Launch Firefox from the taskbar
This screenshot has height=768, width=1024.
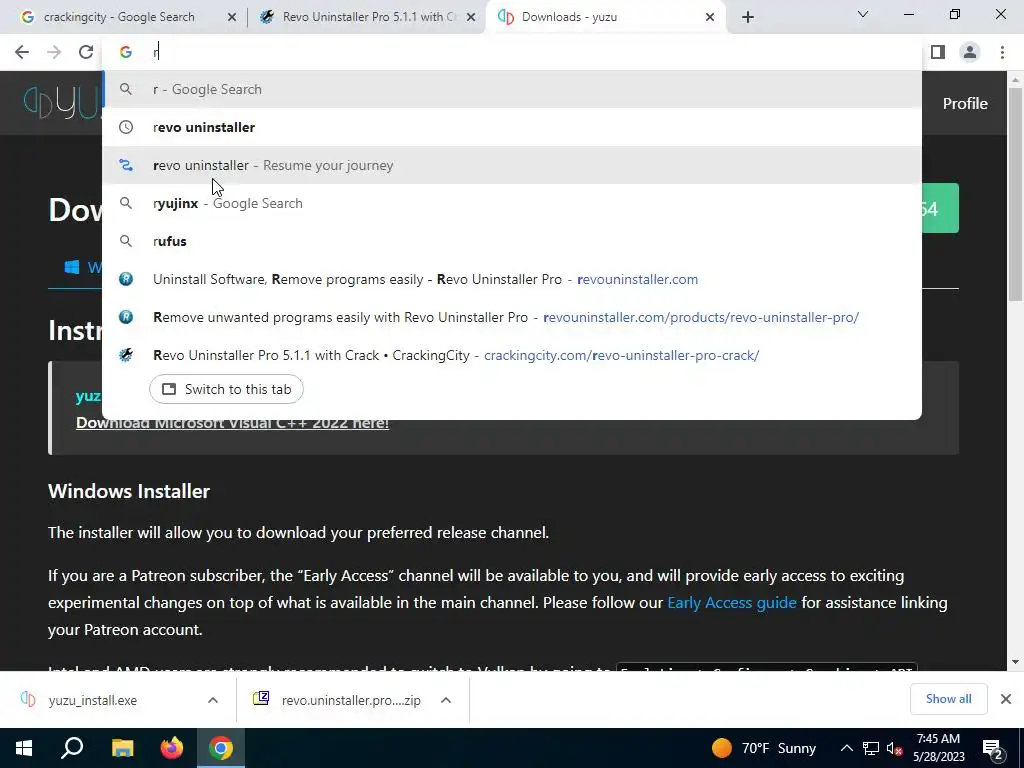click(x=172, y=748)
